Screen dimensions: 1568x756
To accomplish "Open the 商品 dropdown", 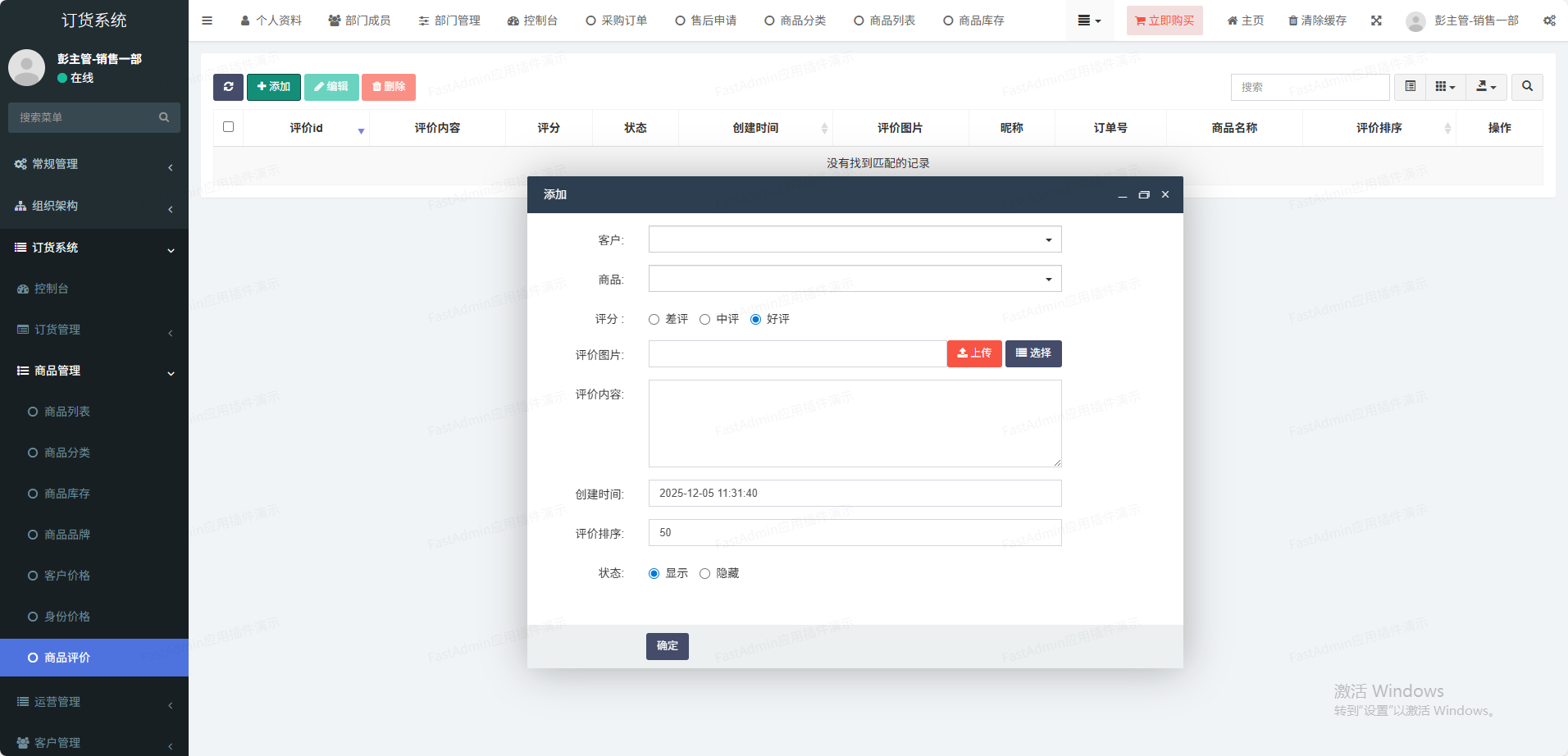I will pyautogui.click(x=855, y=279).
